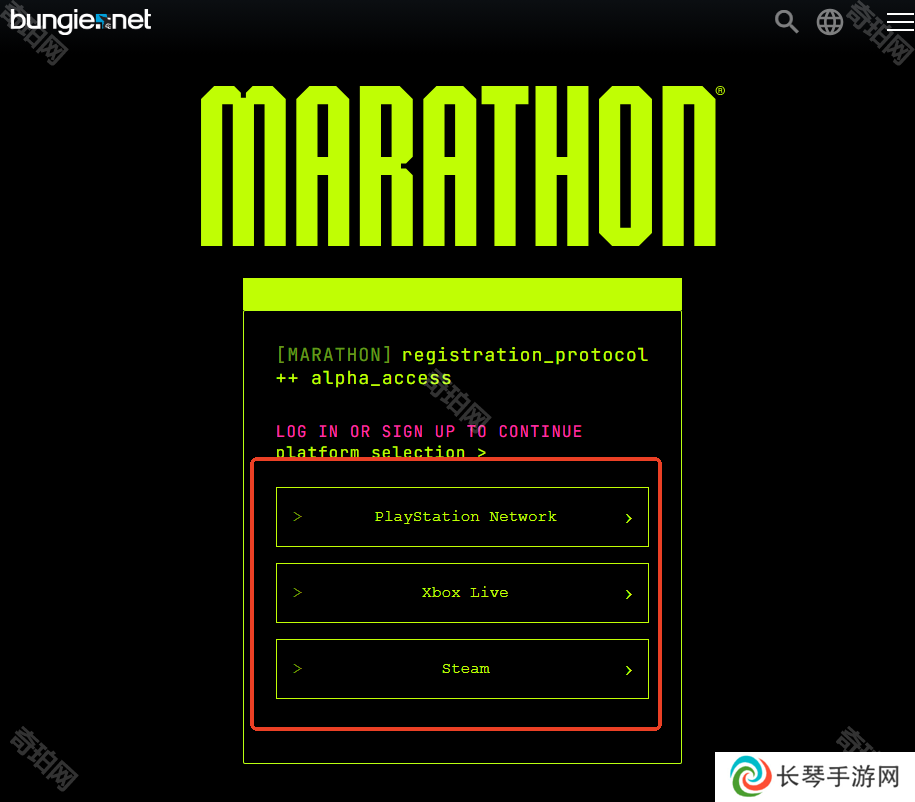Screen dimensions: 915x802
Task: Click the 'registration_protocol' heading text
Action: (x=525, y=355)
